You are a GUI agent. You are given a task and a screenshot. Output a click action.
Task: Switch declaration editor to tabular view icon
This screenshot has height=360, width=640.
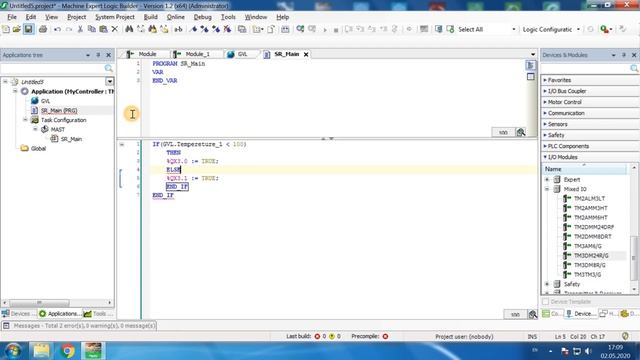[531, 77]
